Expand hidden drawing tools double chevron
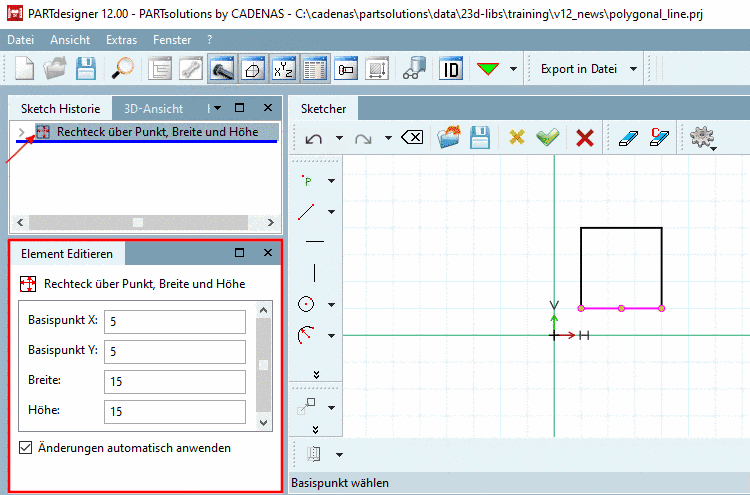 317,374
